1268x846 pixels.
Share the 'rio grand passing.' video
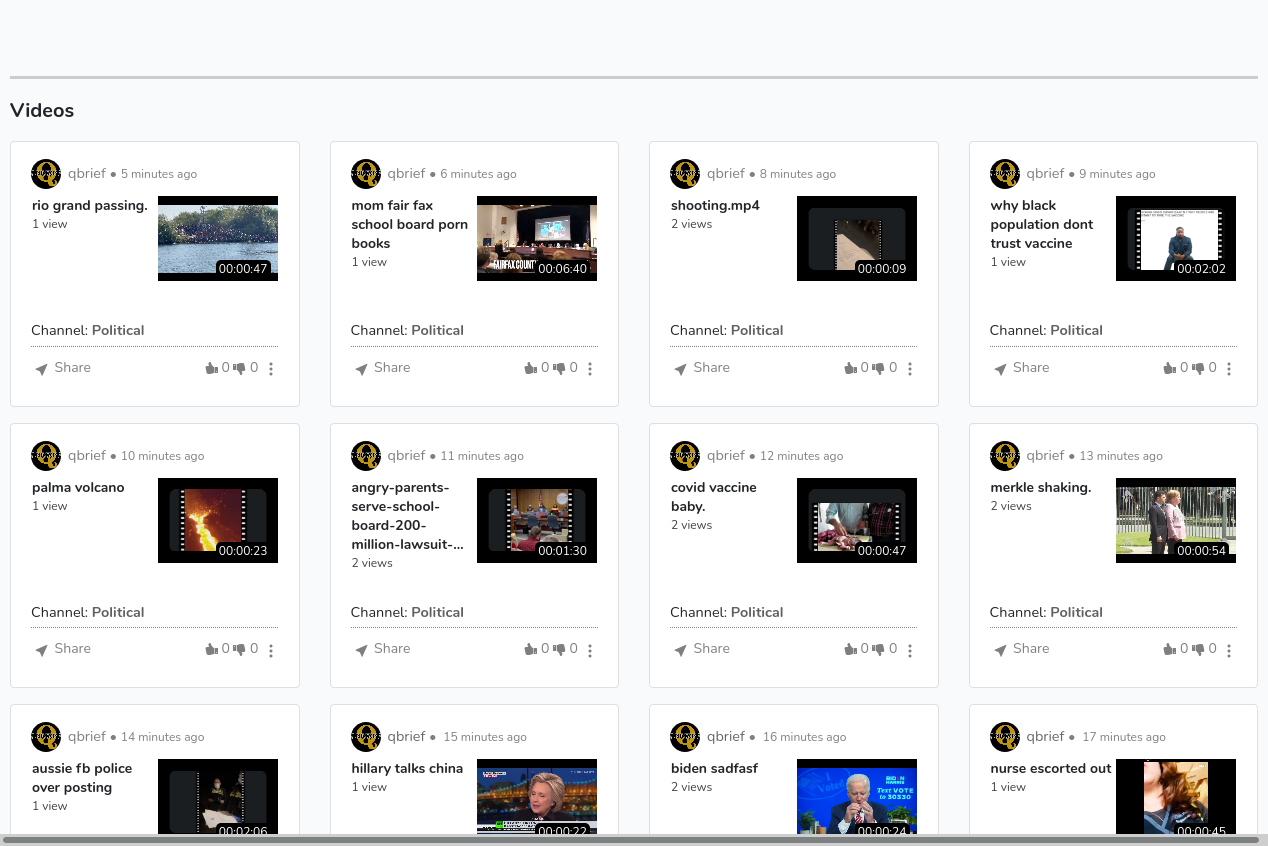pyautogui.click(x=63, y=368)
